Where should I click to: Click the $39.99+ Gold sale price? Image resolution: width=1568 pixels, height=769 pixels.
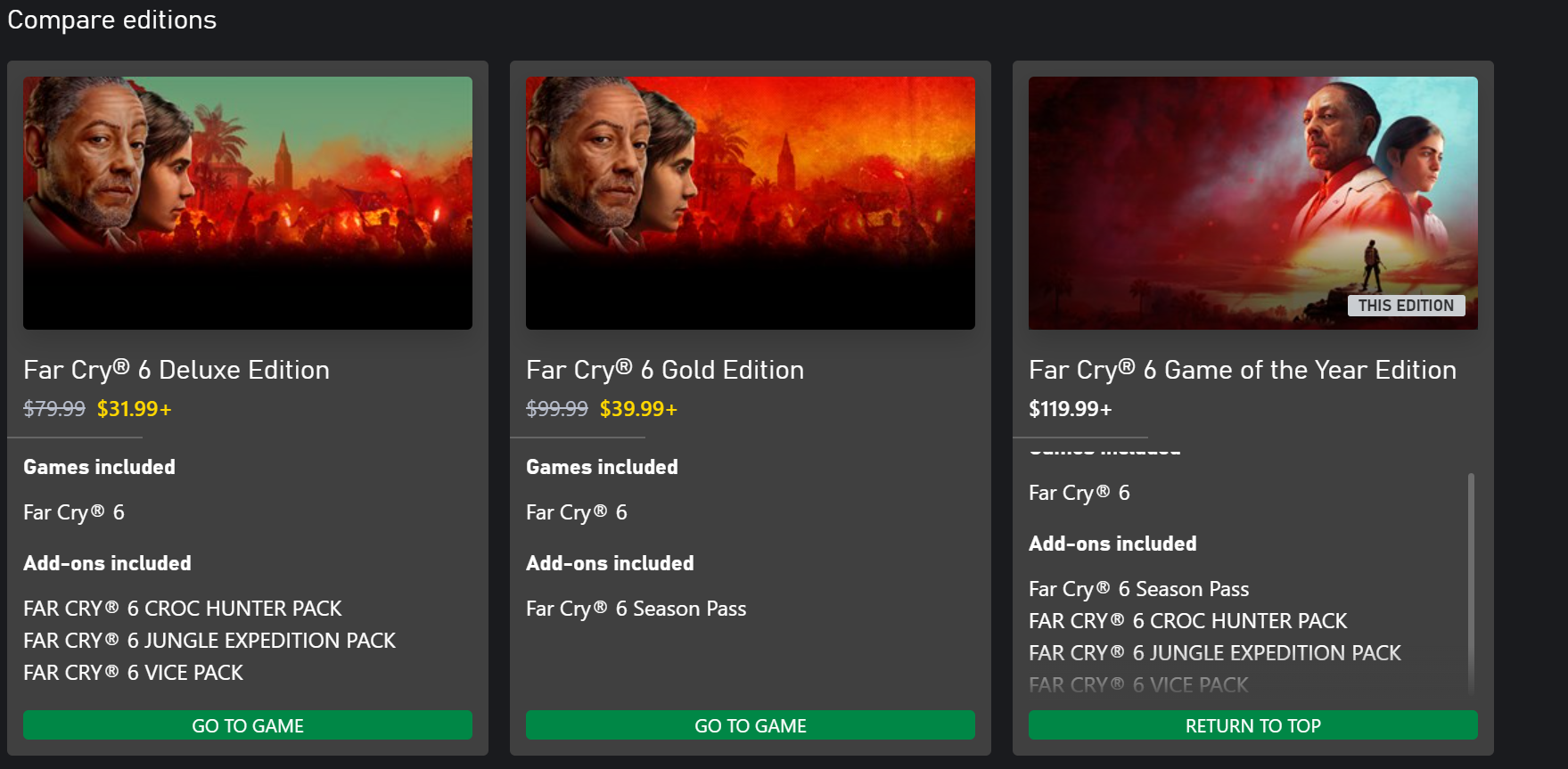[x=638, y=409]
